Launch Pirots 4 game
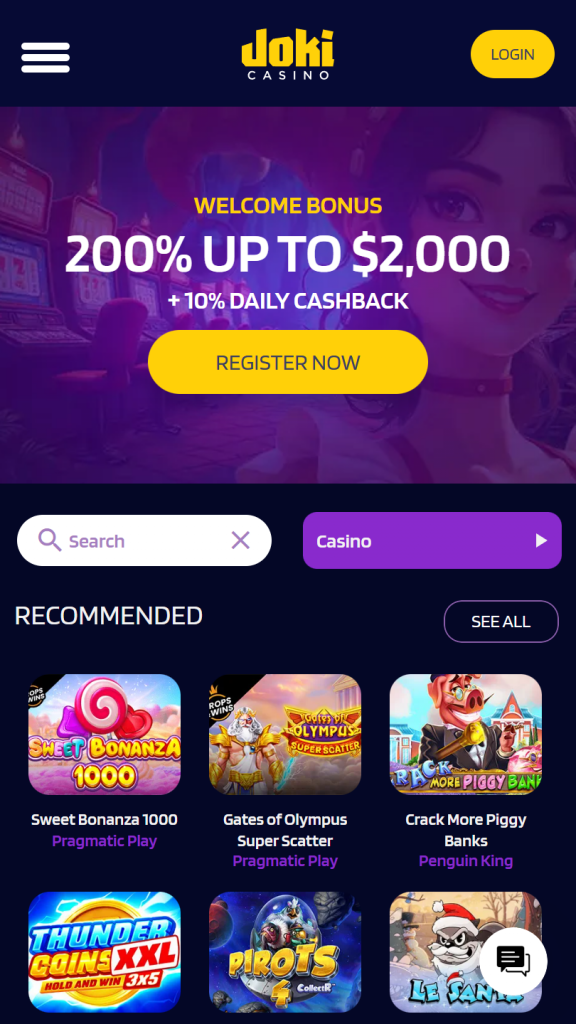 click(x=285, y=952)
